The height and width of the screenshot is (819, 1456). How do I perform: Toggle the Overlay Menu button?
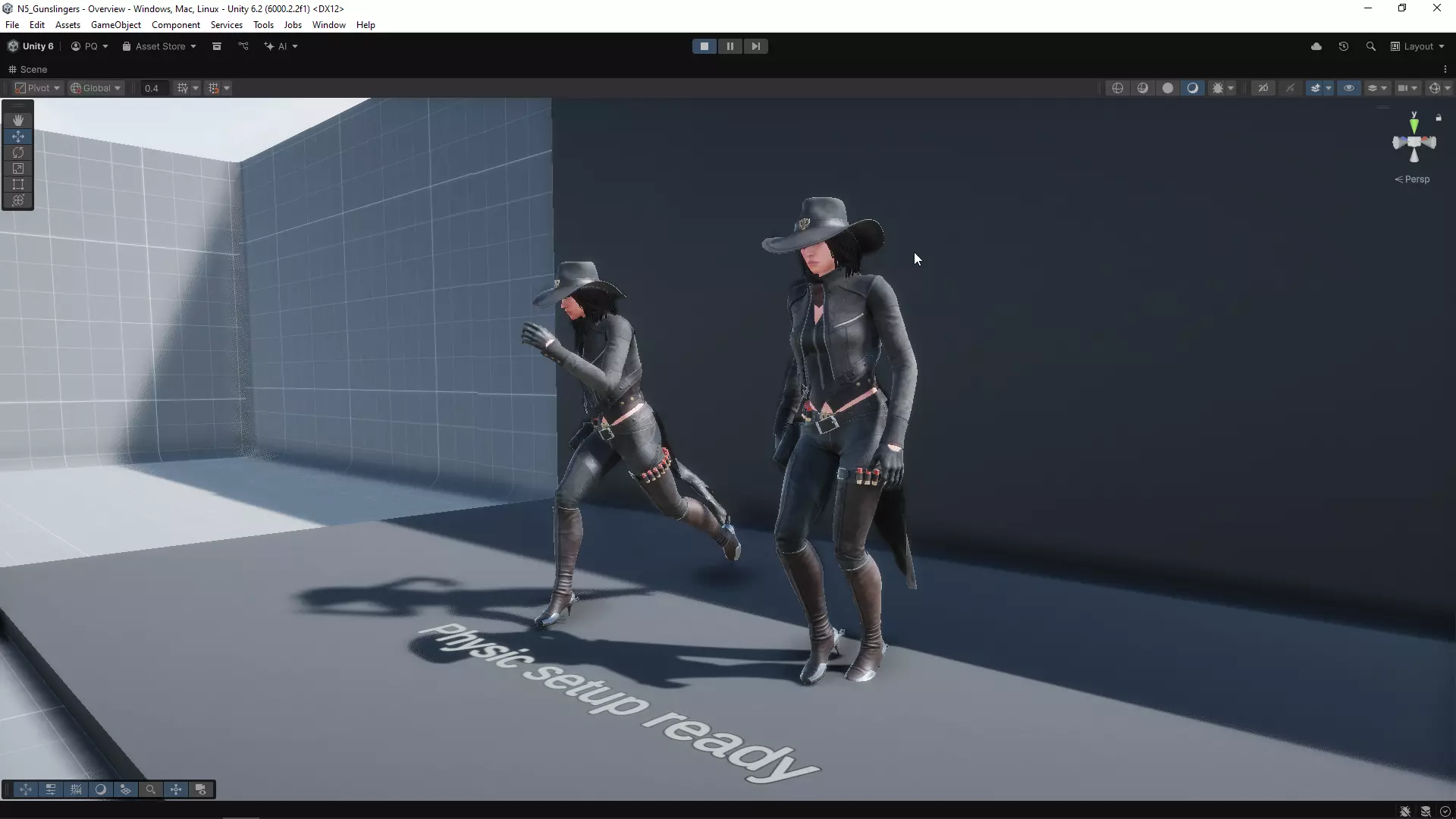[125, 789]
